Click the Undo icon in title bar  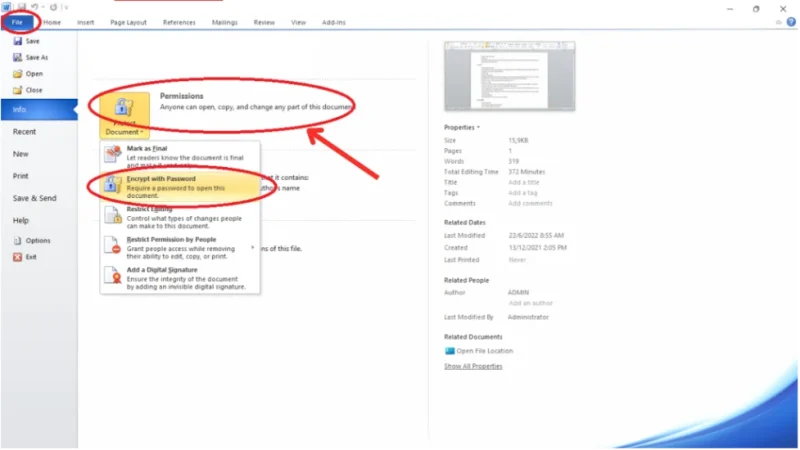[35, 7]
